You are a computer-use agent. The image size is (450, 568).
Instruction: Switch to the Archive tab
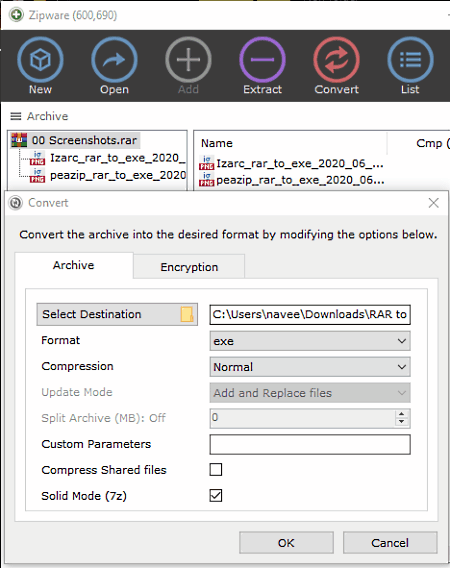click(74, 265)
